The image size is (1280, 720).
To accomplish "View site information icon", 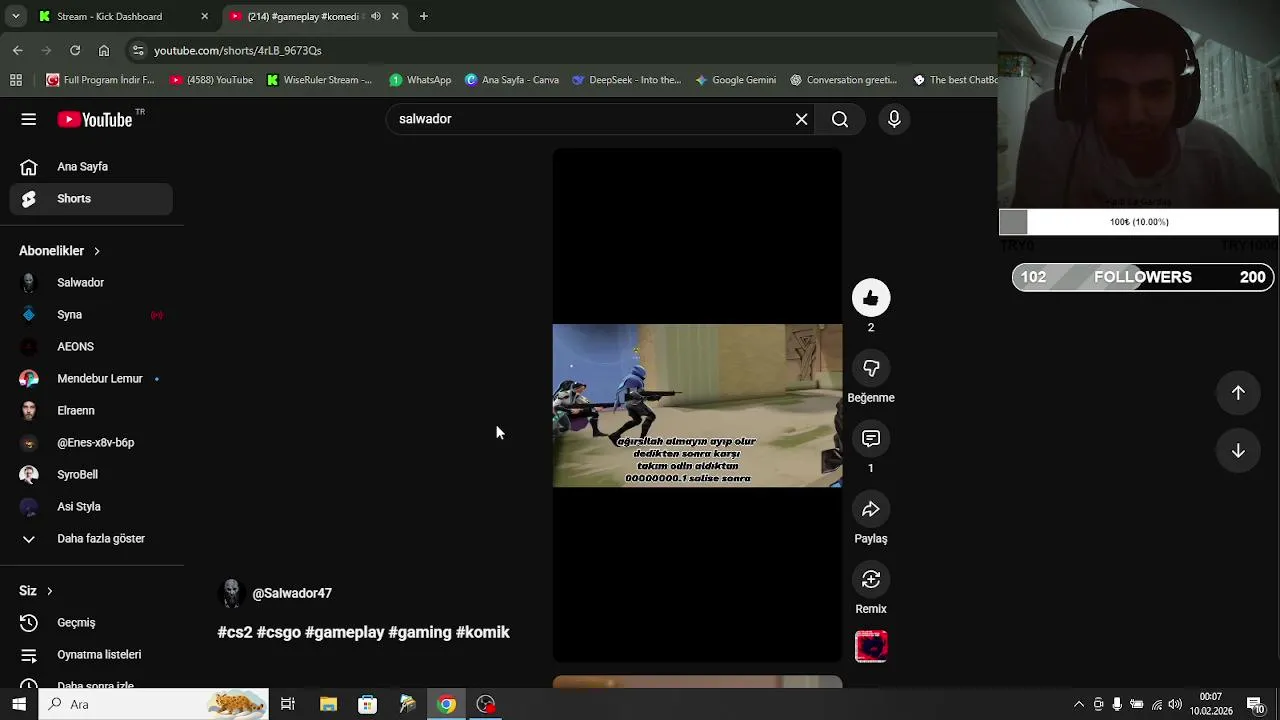I will coord(138,50).
